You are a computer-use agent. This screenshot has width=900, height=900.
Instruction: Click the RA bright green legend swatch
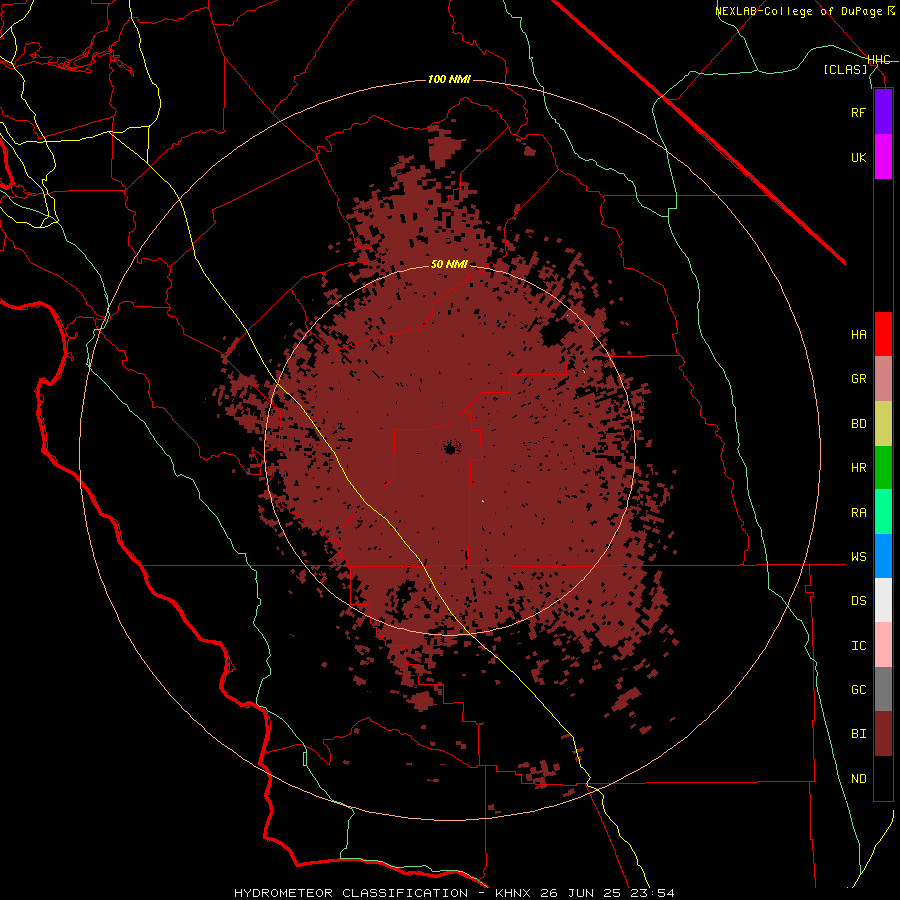click(x=883, y=512)
